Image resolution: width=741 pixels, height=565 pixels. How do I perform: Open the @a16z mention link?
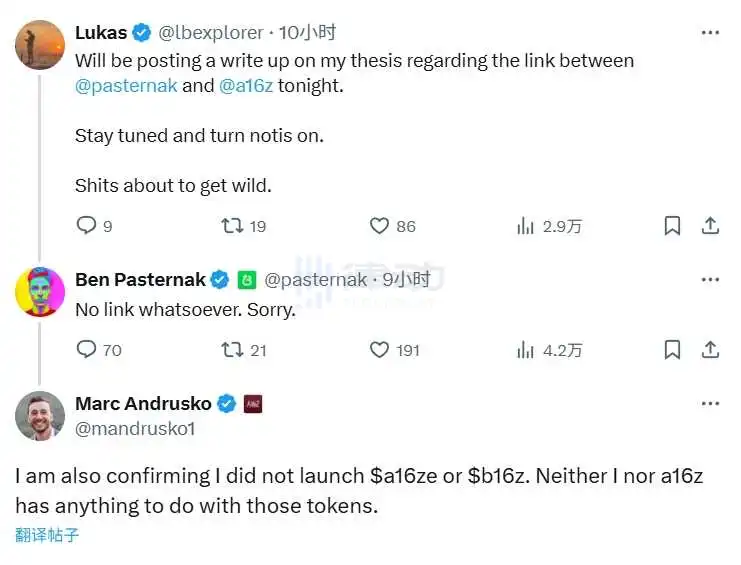tap(245, 85)
